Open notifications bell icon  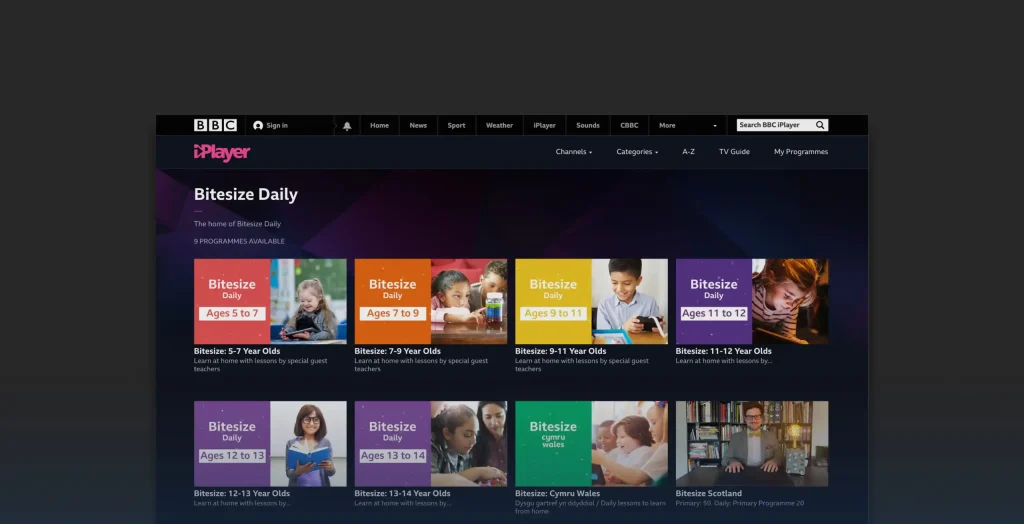pyautogui.click(x=347, y=126)
